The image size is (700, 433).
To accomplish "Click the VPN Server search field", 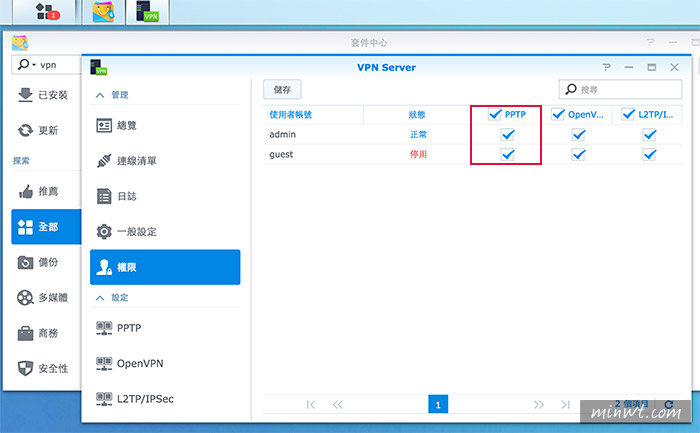I will 621,90.
